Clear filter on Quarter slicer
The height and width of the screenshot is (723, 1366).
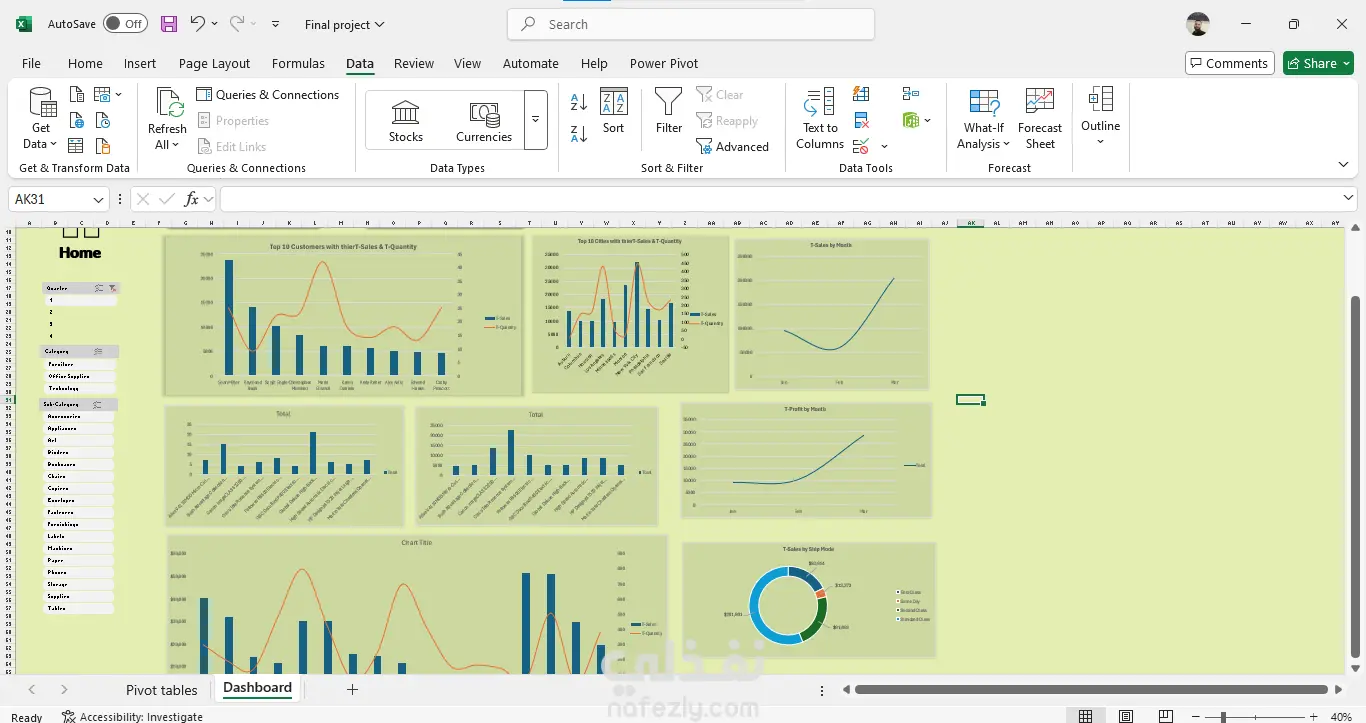112,288
